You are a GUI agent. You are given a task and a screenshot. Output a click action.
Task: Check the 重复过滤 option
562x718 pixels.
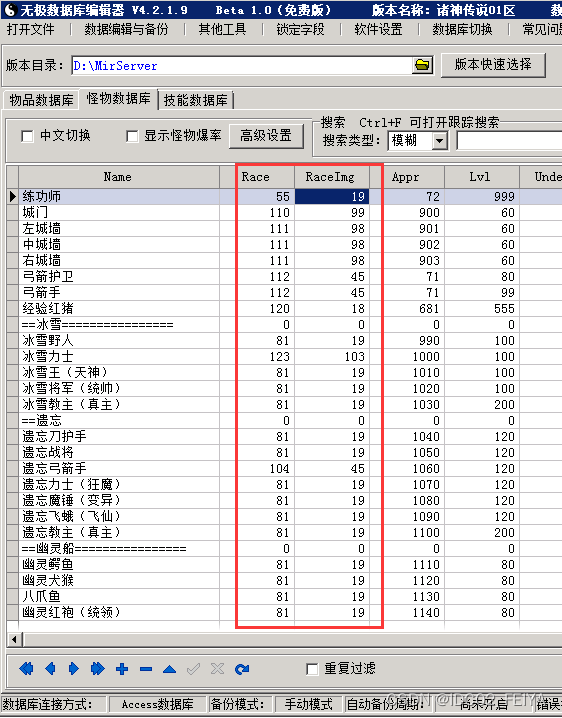pos(312,669)
